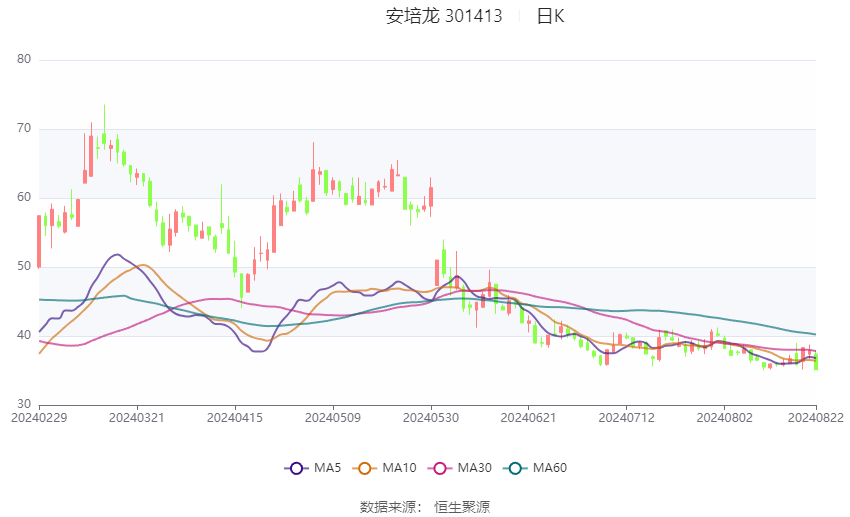Toggle the MA60 legend series
This screenshot has height=517, width=850.
(x=535, y=468)
